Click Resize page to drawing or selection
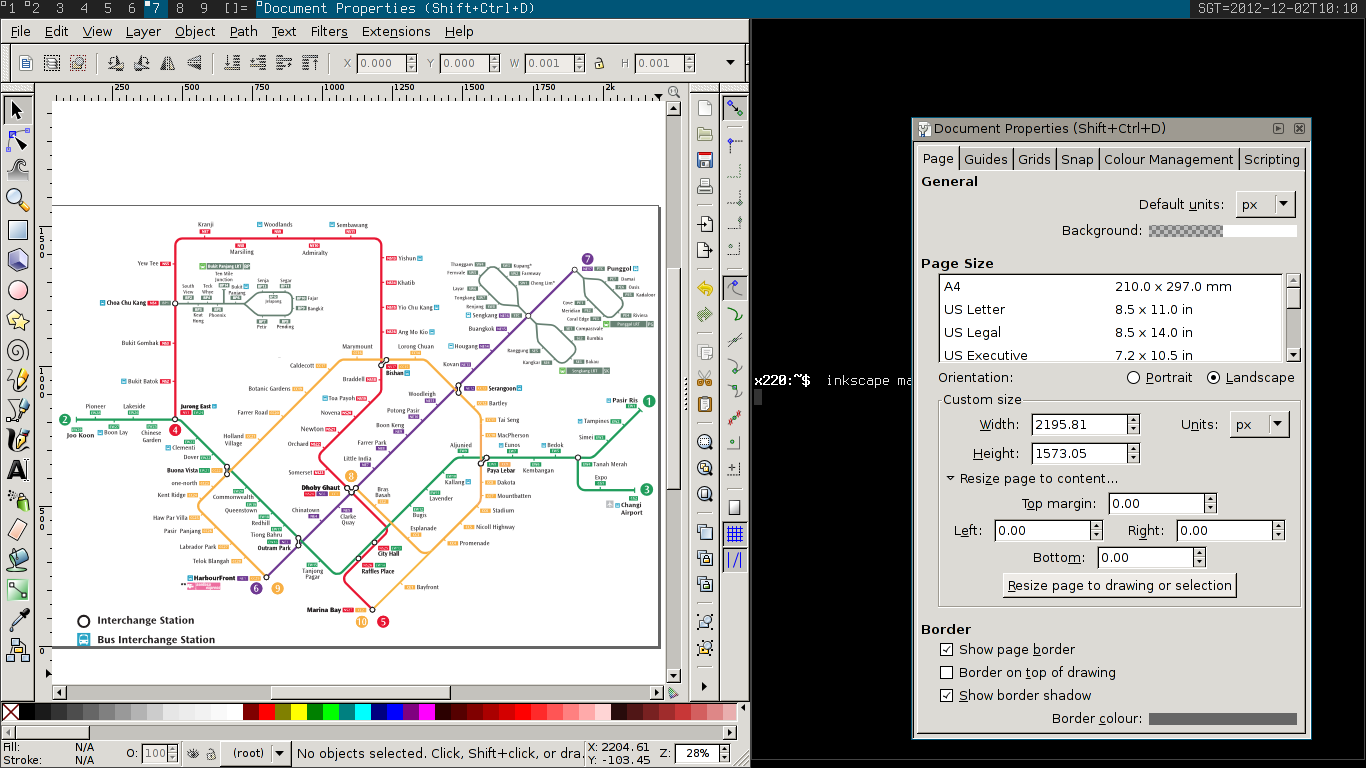 1118,585
